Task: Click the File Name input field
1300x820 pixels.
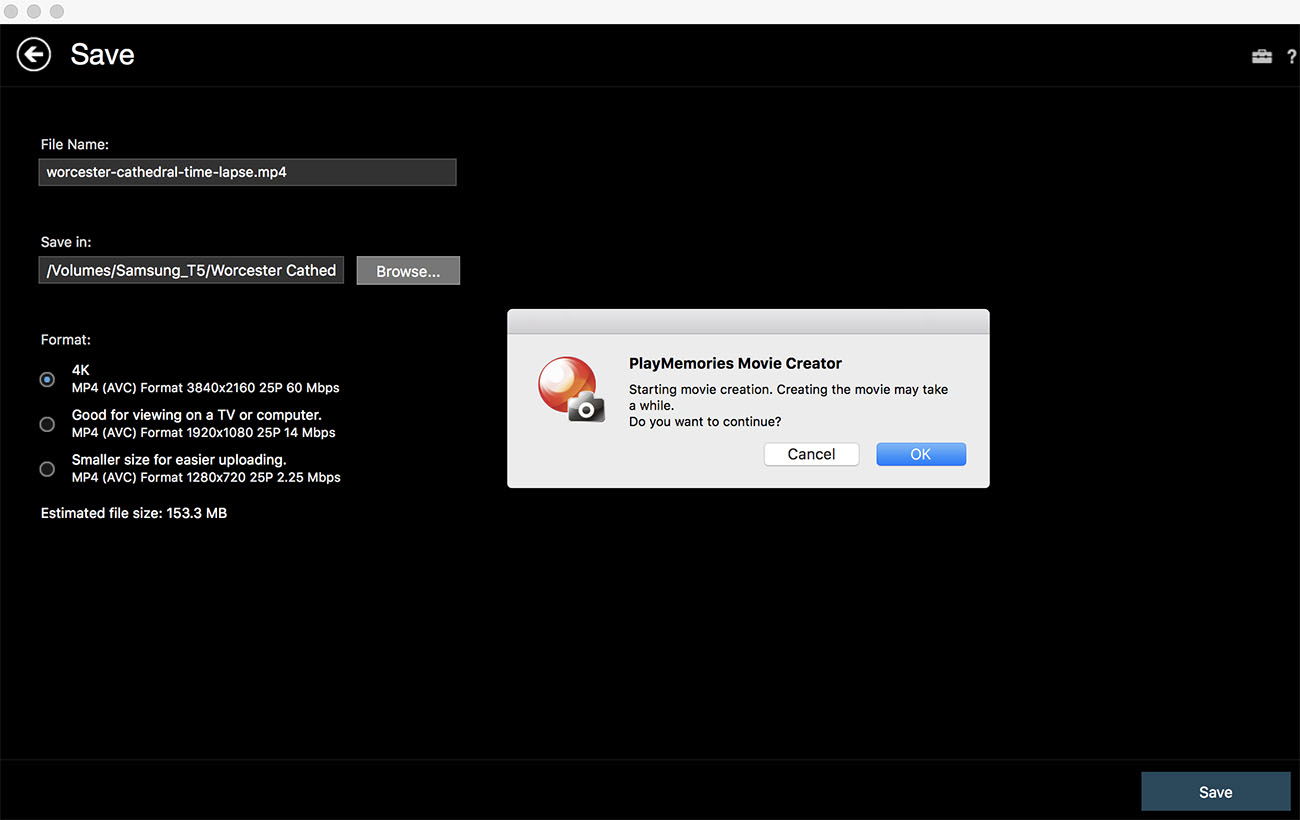Action: (x=247, y=172)
